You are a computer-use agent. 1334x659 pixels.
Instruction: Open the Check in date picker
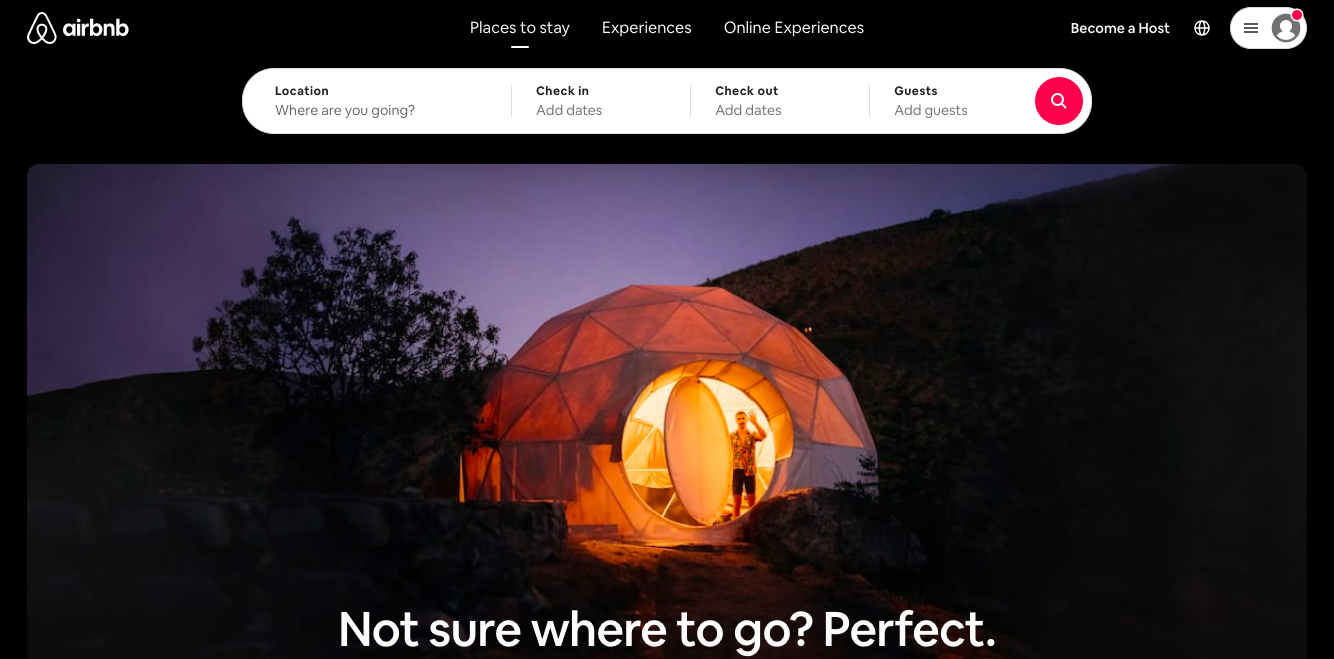[601, 101]
